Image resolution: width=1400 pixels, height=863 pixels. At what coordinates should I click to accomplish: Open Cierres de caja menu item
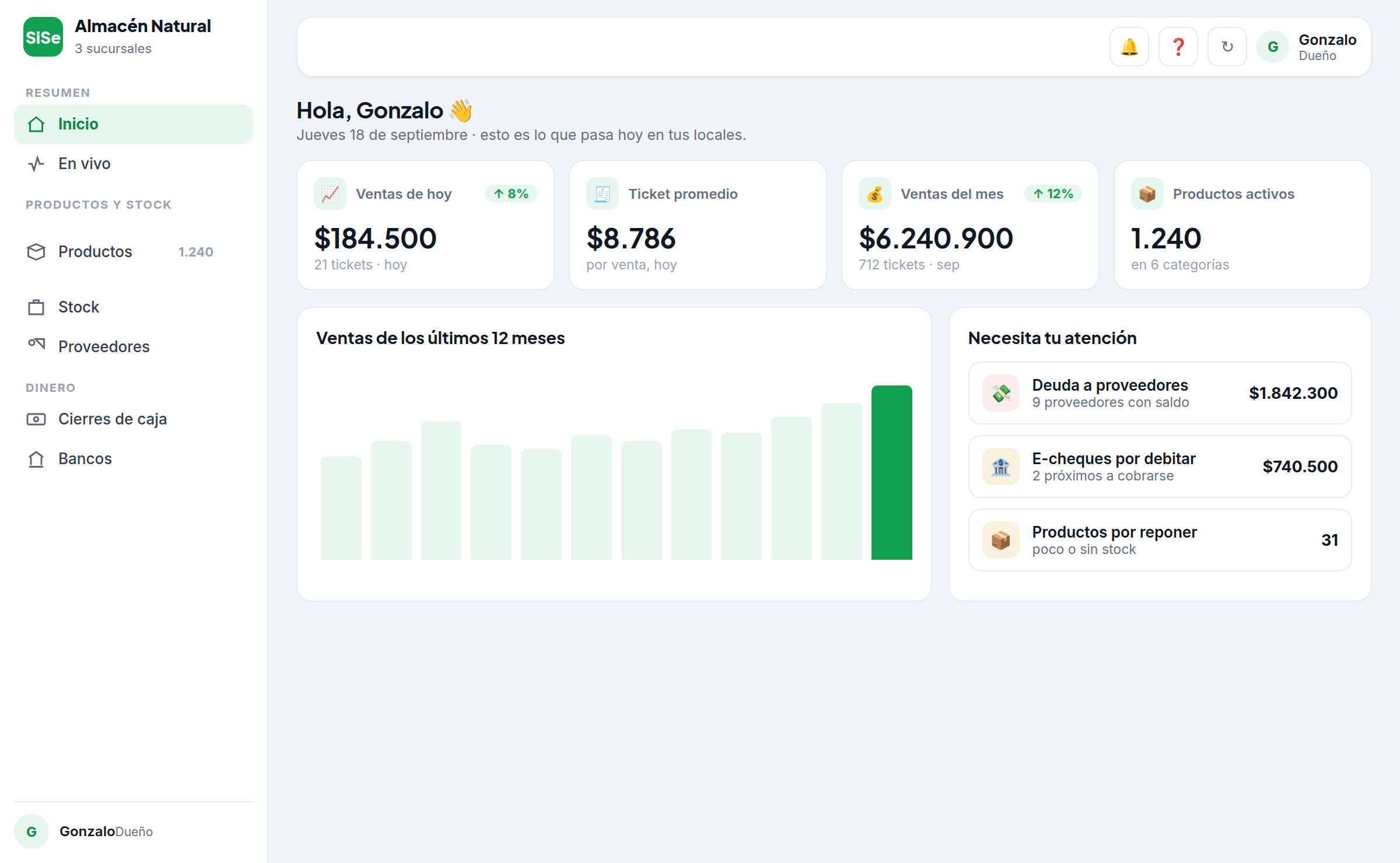[x=134, y=419]
